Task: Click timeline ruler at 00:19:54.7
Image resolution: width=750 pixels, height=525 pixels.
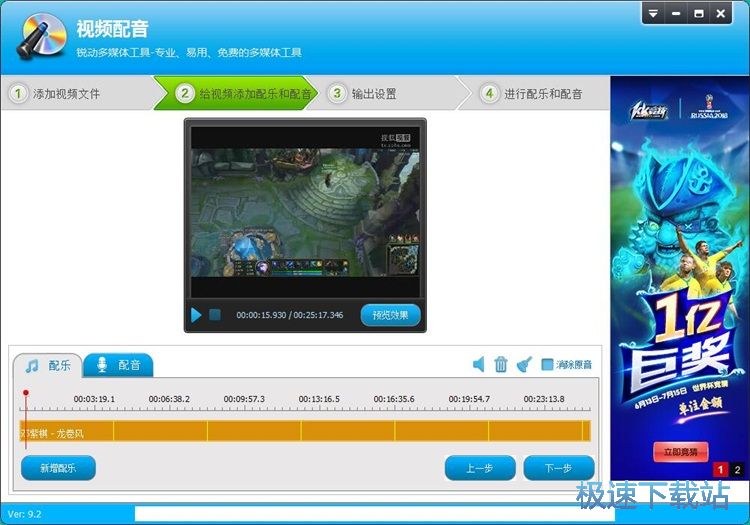Action: [x=469, y=399]
